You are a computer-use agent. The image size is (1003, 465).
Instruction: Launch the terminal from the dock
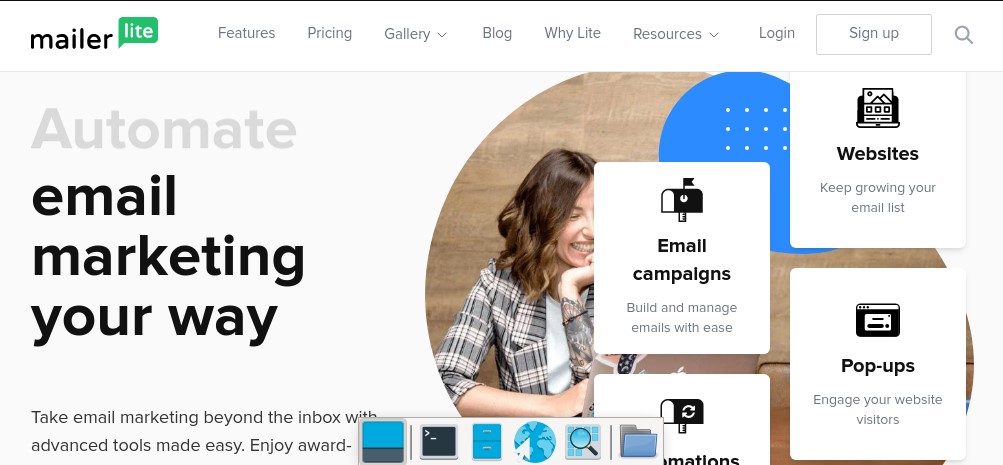(x=439, y=442)
